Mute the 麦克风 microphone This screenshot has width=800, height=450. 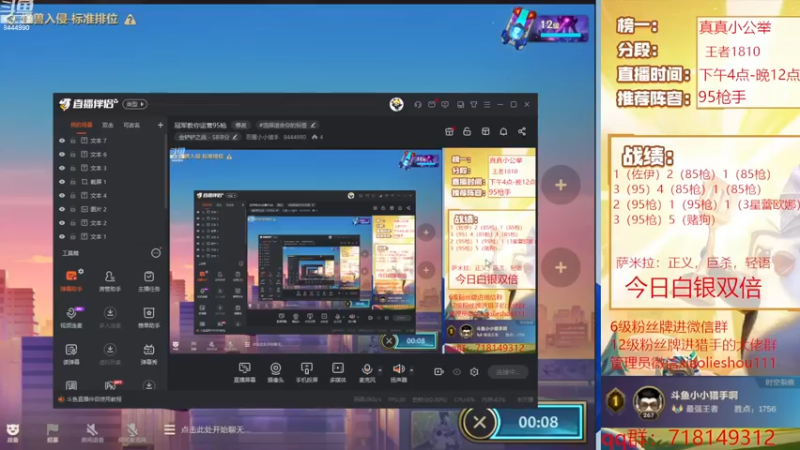pos(367,372)
